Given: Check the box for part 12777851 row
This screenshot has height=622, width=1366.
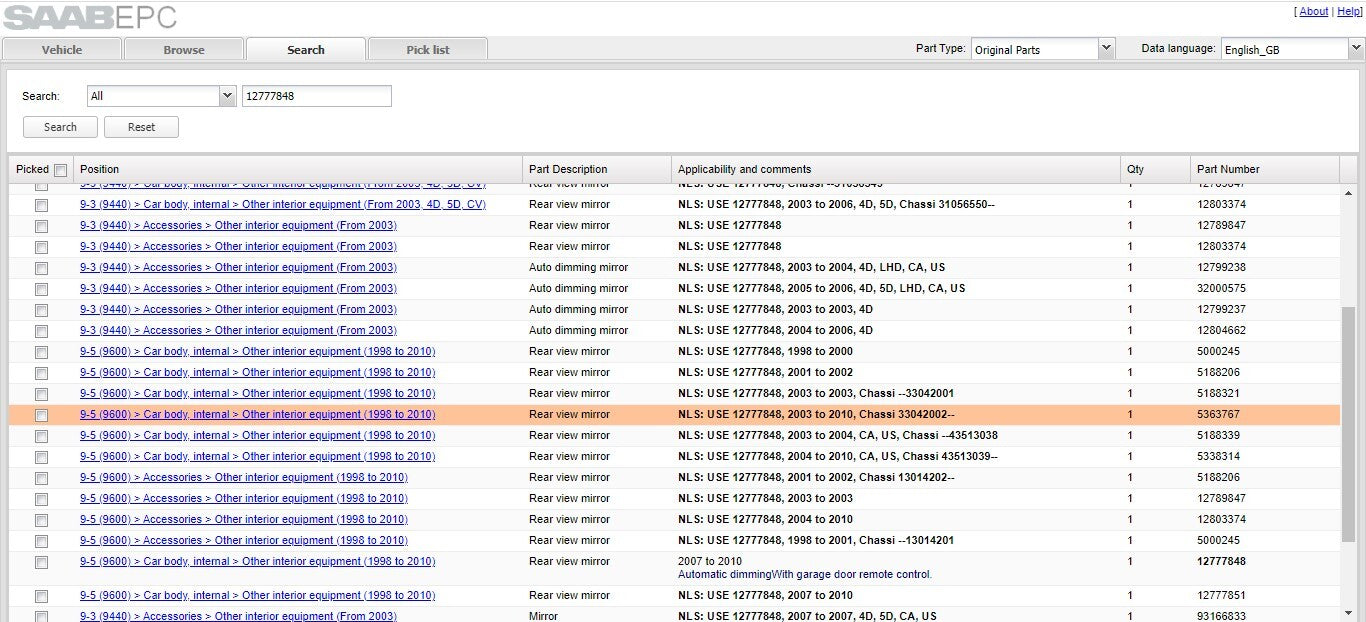Looking at the screenshot, I should 41,596.
